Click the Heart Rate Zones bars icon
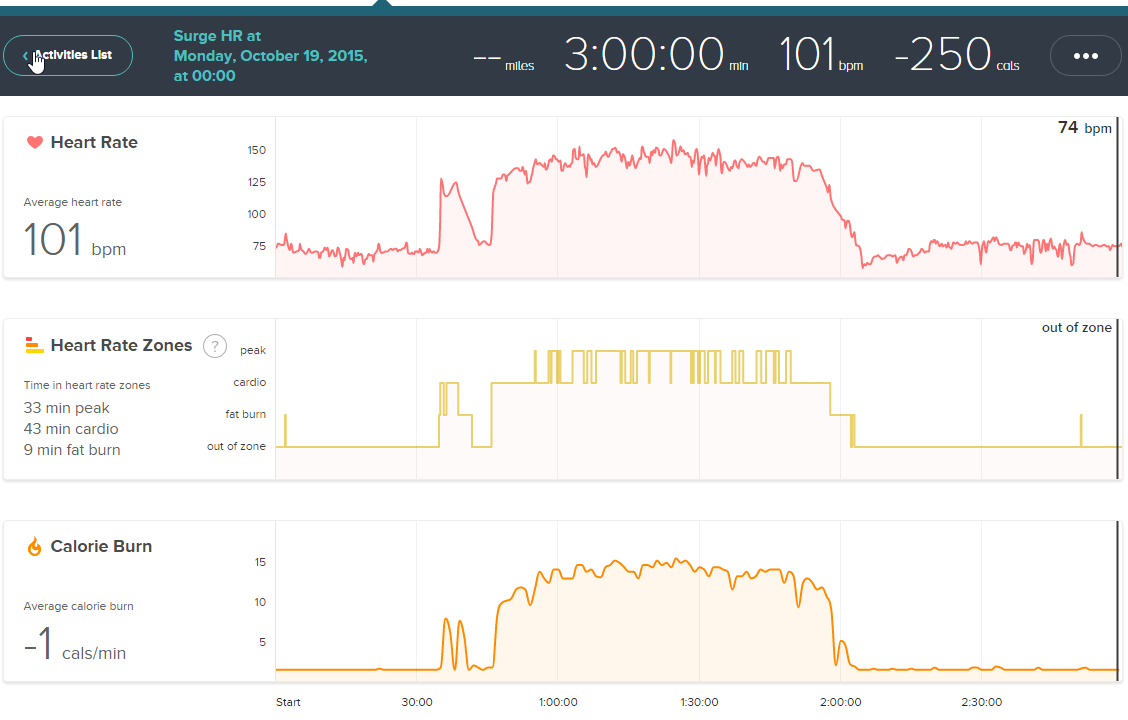1128x720 pixels. [35, 345]
